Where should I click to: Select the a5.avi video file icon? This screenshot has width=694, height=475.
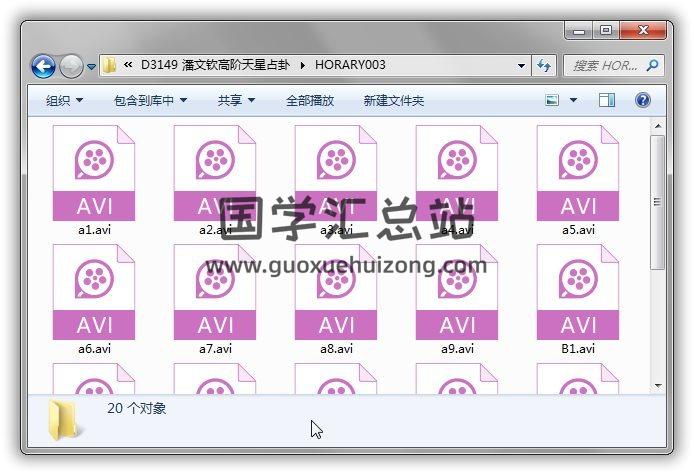[578, 173]
